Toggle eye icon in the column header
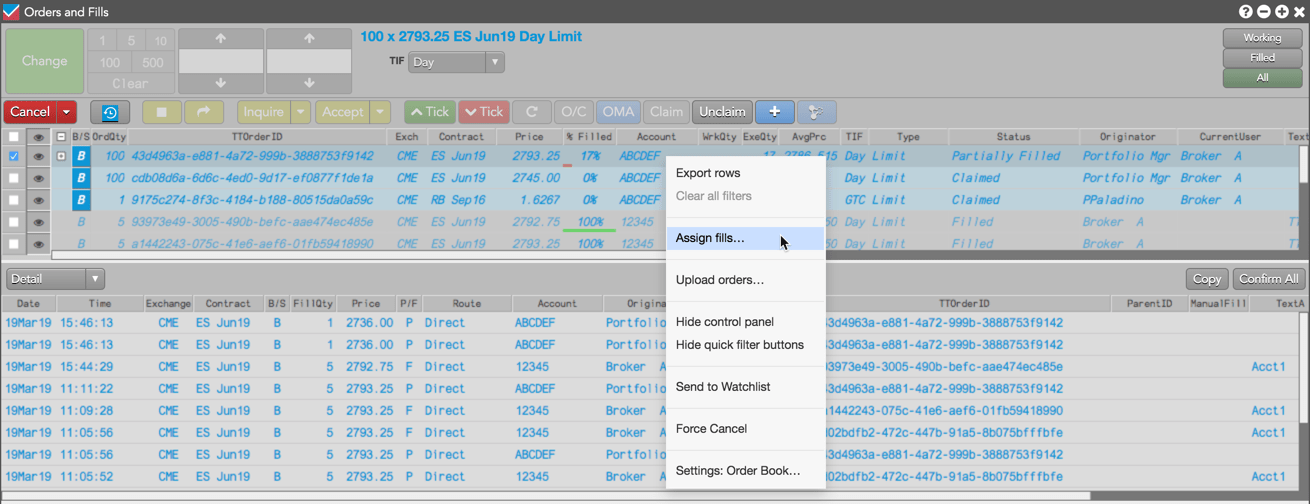 39,137
